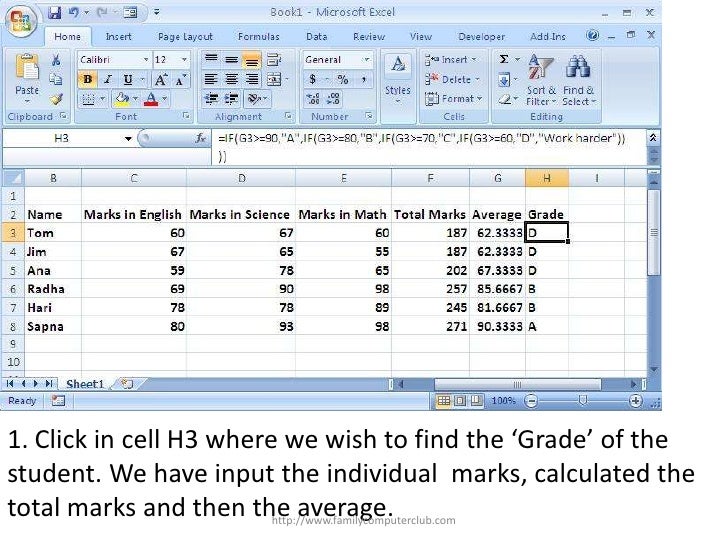Click the Sort & Filter button
The height and width of the screenshot is (546, 728).
pyautogui.click(x=541, y=80)
